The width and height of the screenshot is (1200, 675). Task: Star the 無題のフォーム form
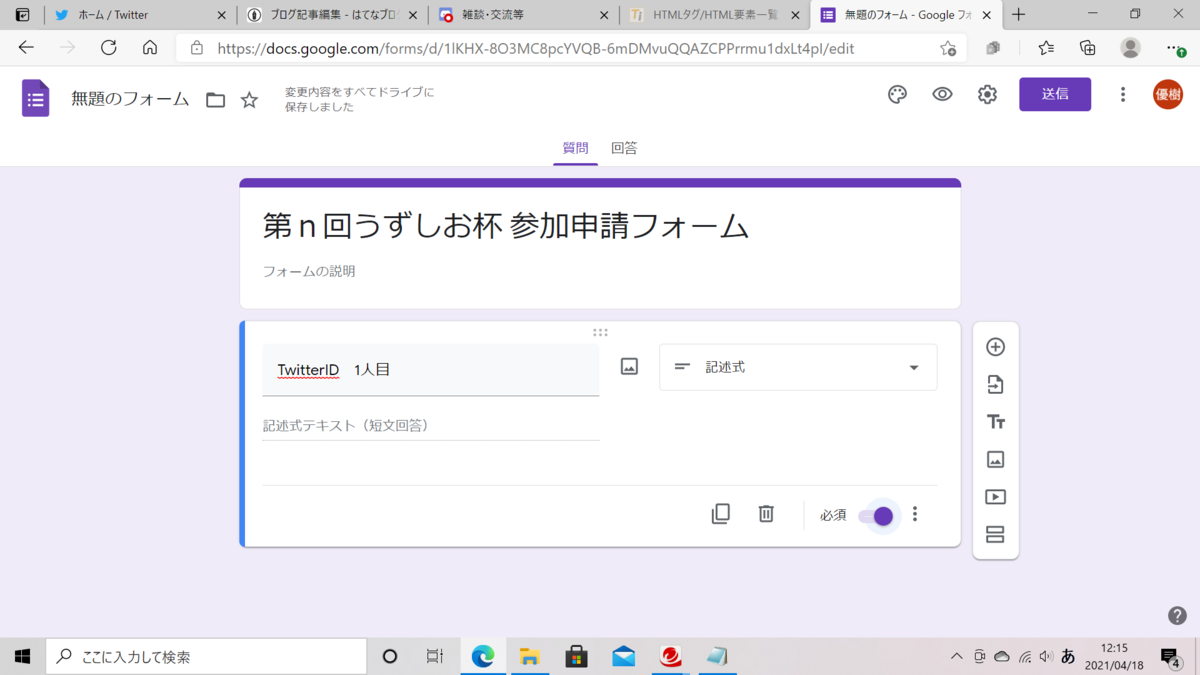(248, 99)
